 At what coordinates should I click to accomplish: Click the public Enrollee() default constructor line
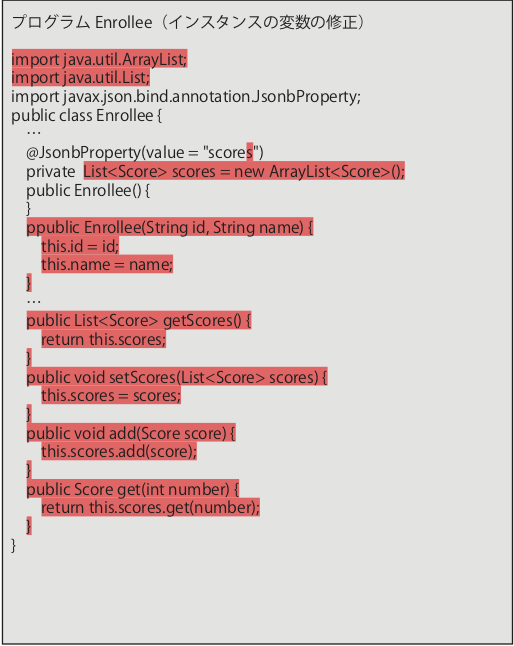tap(88, 190)
